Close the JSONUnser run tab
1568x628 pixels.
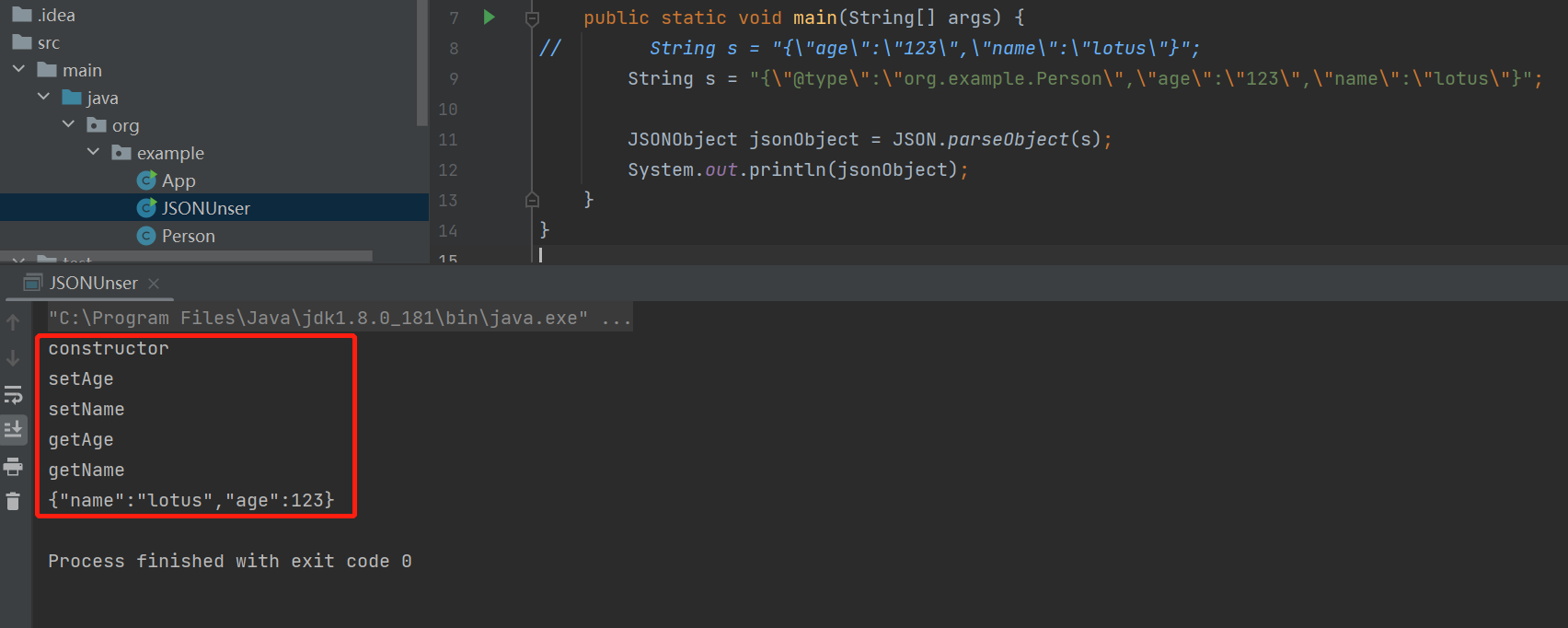click(154, 284)
